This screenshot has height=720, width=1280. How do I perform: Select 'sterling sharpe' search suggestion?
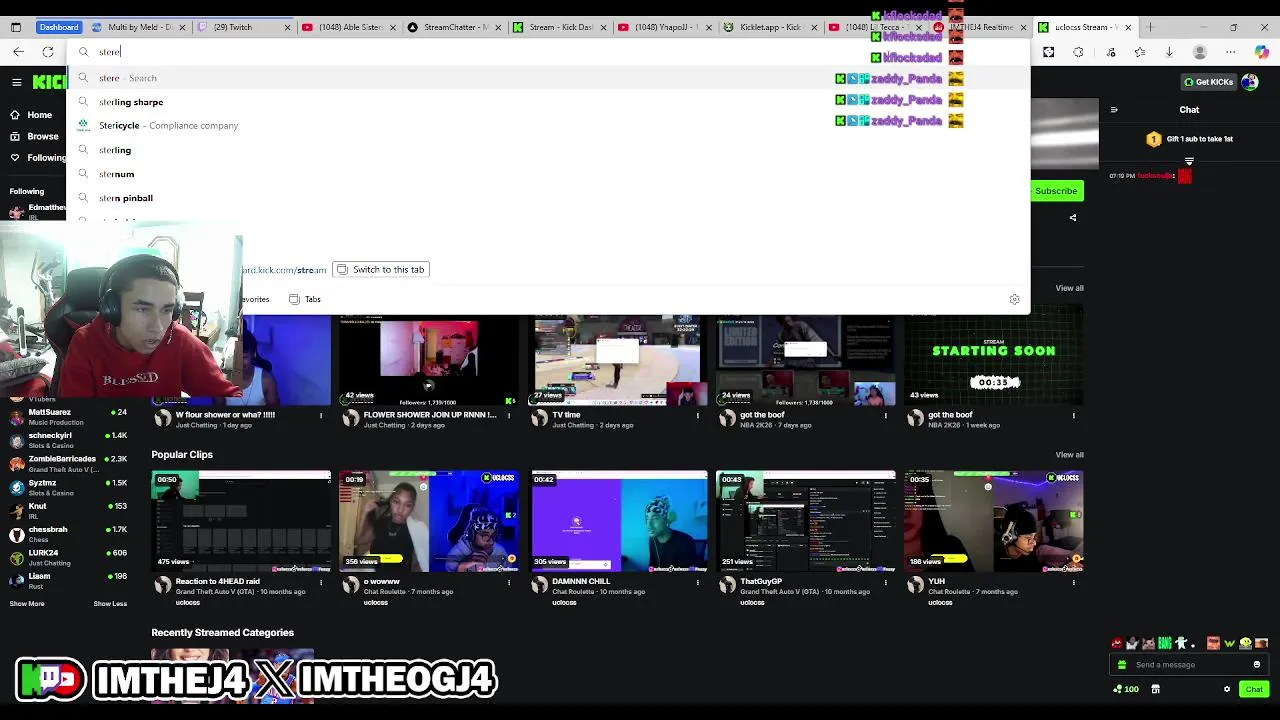(x=548, y=102)
